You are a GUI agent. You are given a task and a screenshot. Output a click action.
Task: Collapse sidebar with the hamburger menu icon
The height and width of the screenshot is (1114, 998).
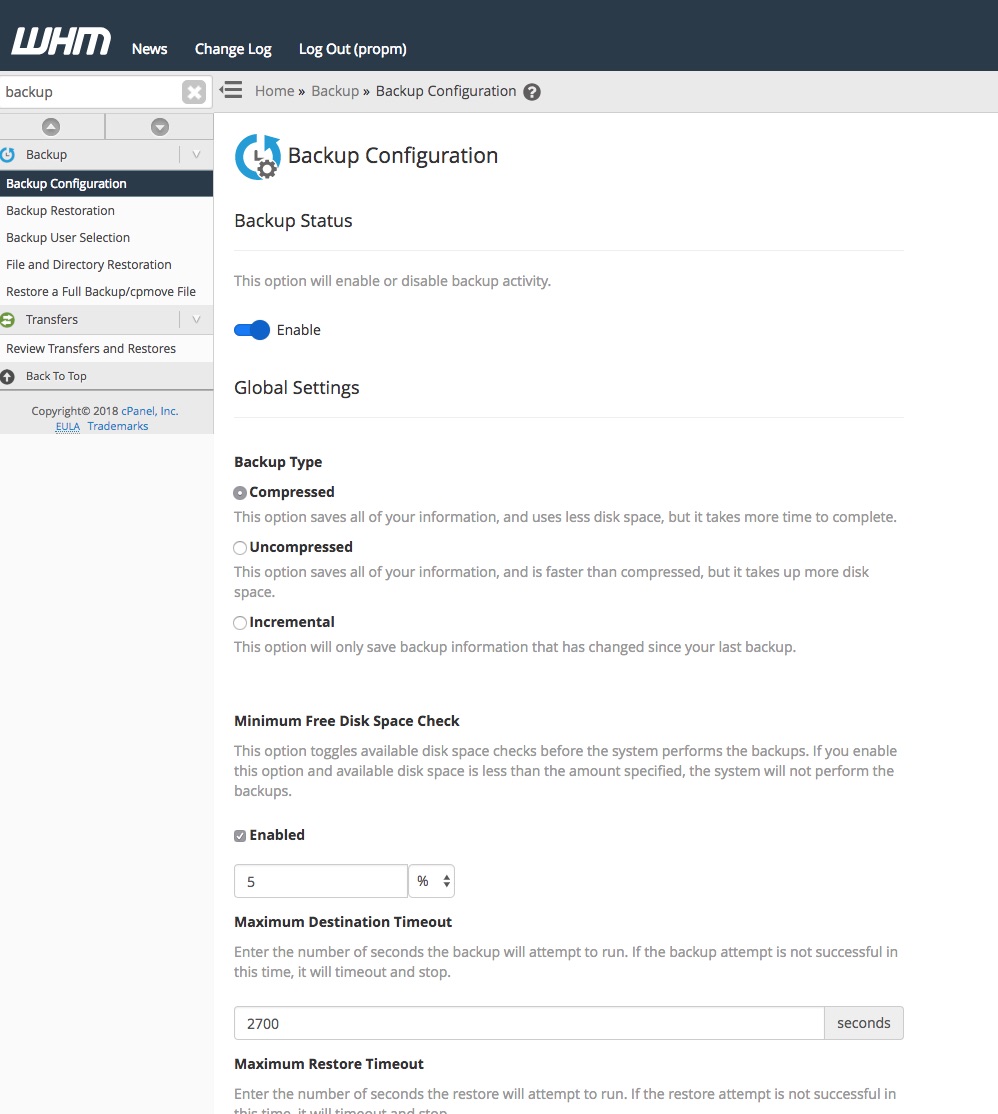coord(231,90)
